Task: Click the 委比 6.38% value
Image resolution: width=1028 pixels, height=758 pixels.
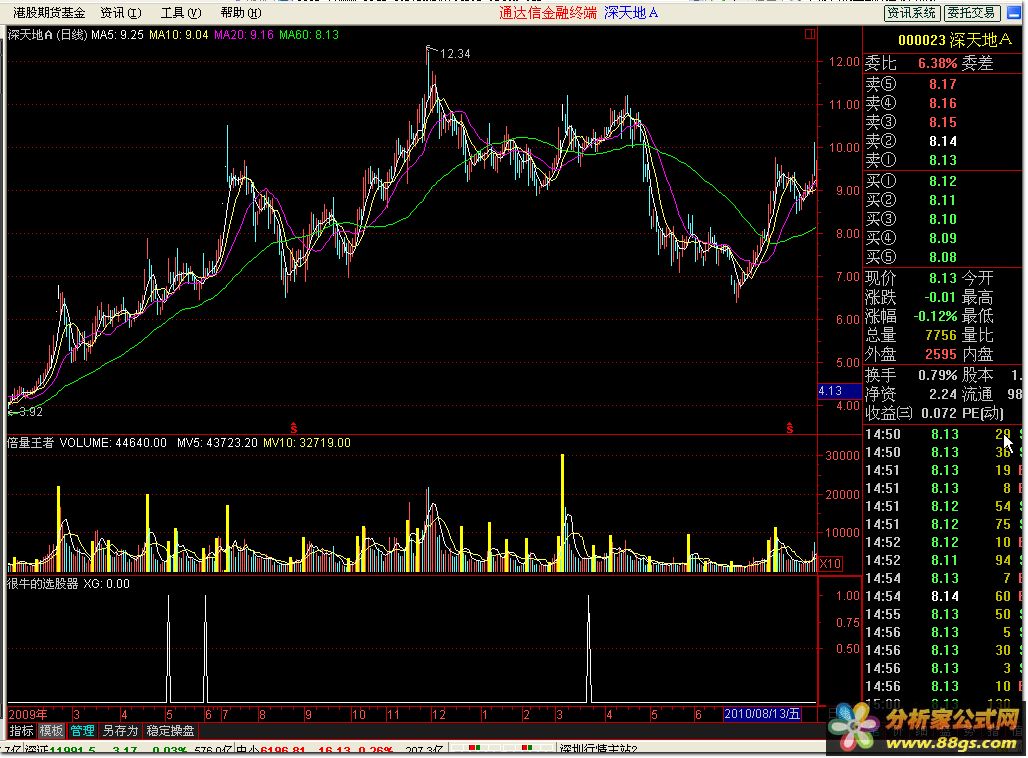Action: [937, 63]
